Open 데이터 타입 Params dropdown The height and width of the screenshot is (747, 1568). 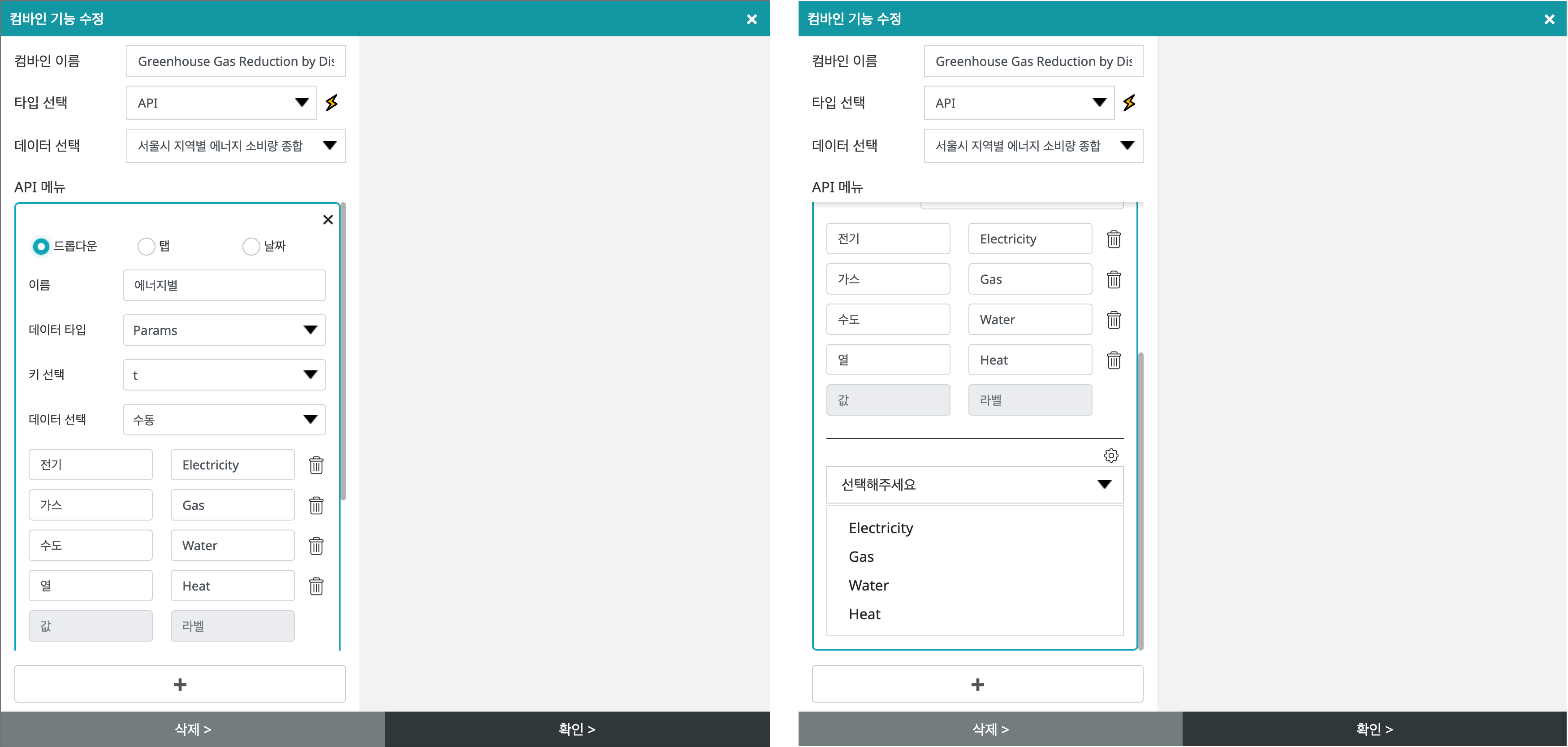point(224,330)
